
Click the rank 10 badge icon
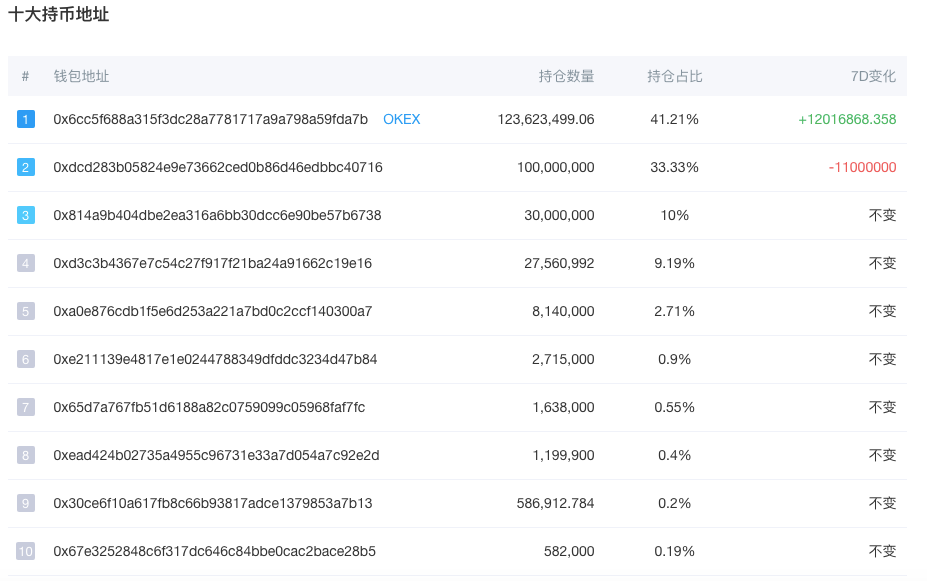click(25, 551)
